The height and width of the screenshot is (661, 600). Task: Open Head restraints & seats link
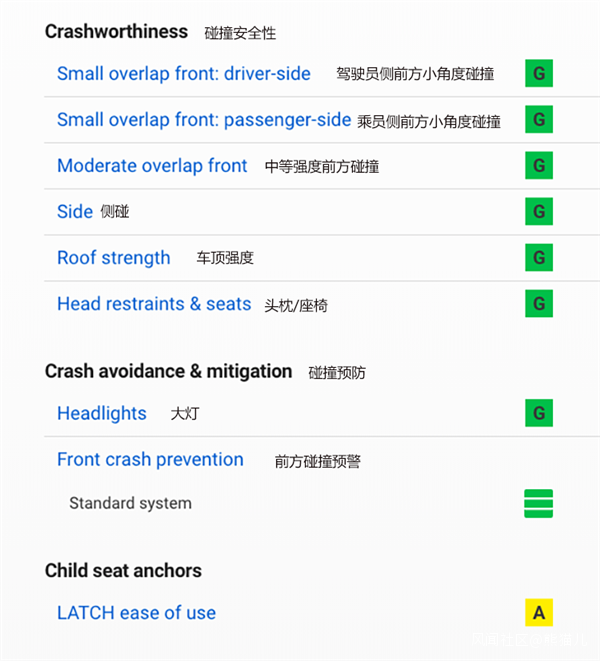click(154, 304)
